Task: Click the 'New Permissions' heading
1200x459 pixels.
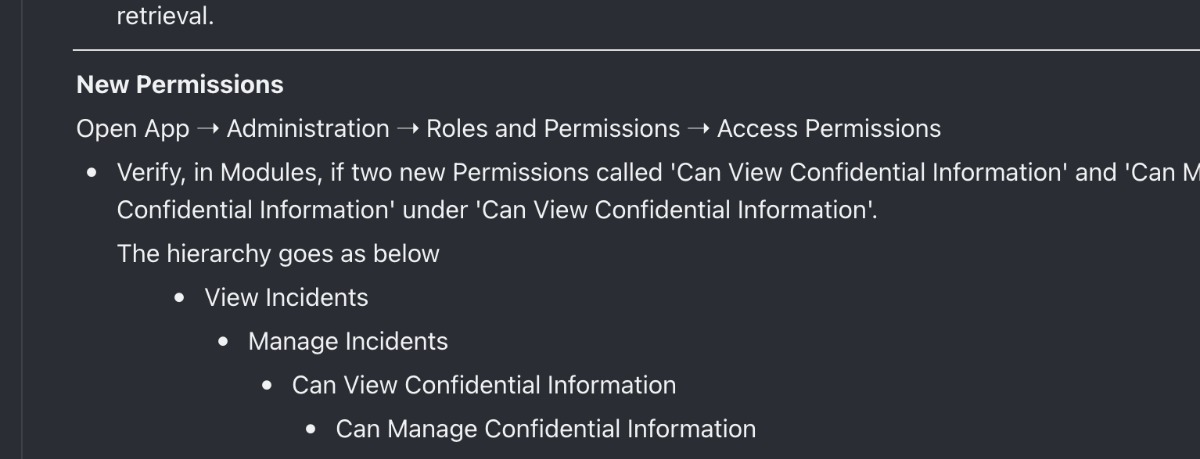Action: click(180, 85)
